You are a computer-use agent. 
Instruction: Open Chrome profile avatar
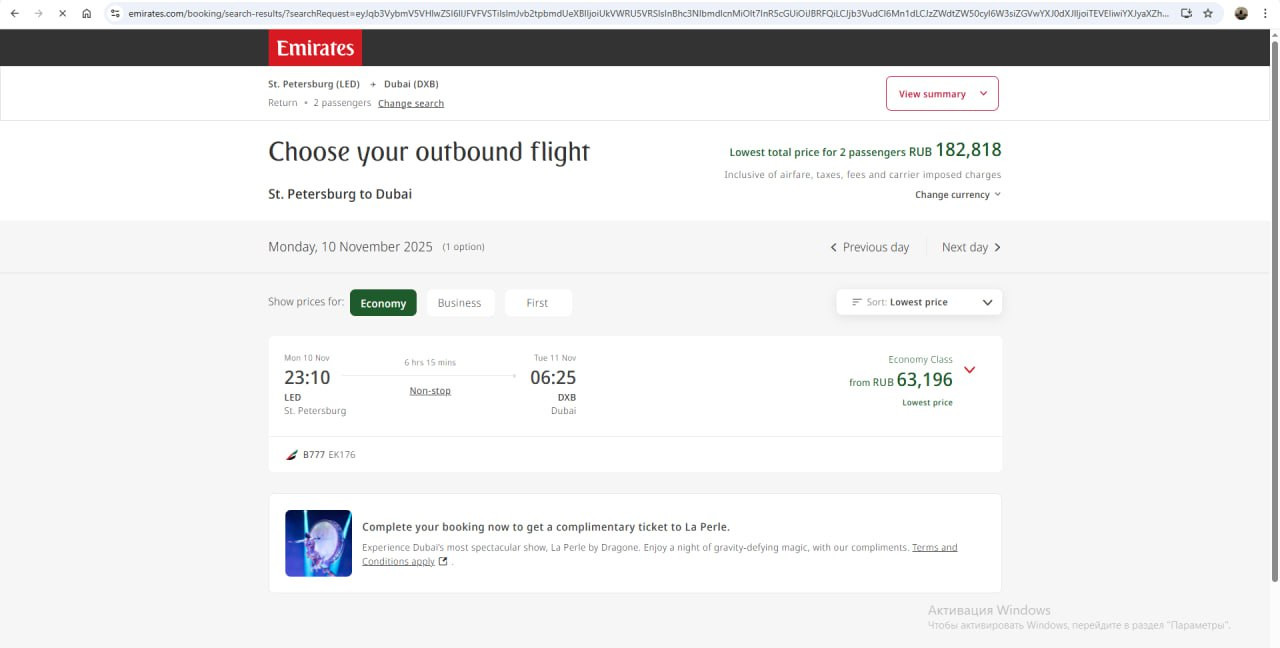(x=1241, y=14)
